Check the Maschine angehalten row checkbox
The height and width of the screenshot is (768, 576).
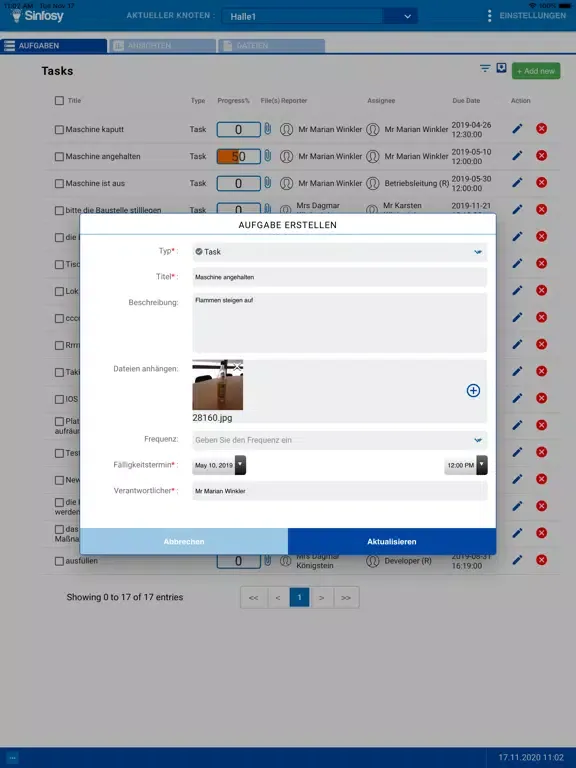coord(59,156)
